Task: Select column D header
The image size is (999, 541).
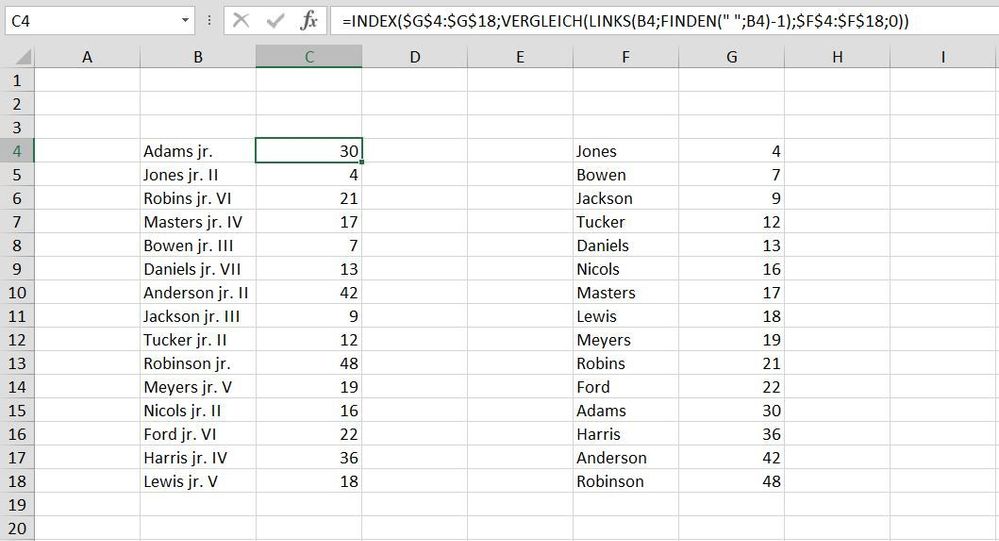Action: tap(415, 57)
